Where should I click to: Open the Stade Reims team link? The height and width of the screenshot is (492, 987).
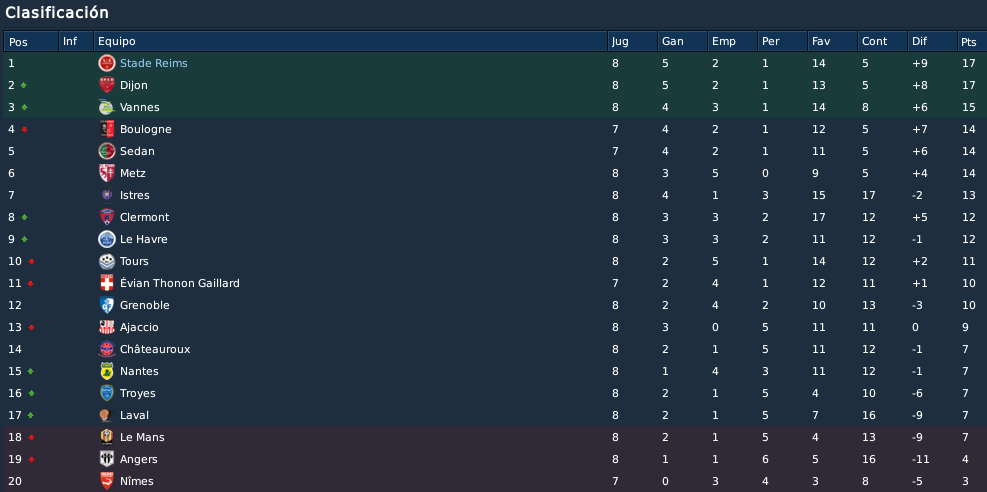tap(154, 63)
